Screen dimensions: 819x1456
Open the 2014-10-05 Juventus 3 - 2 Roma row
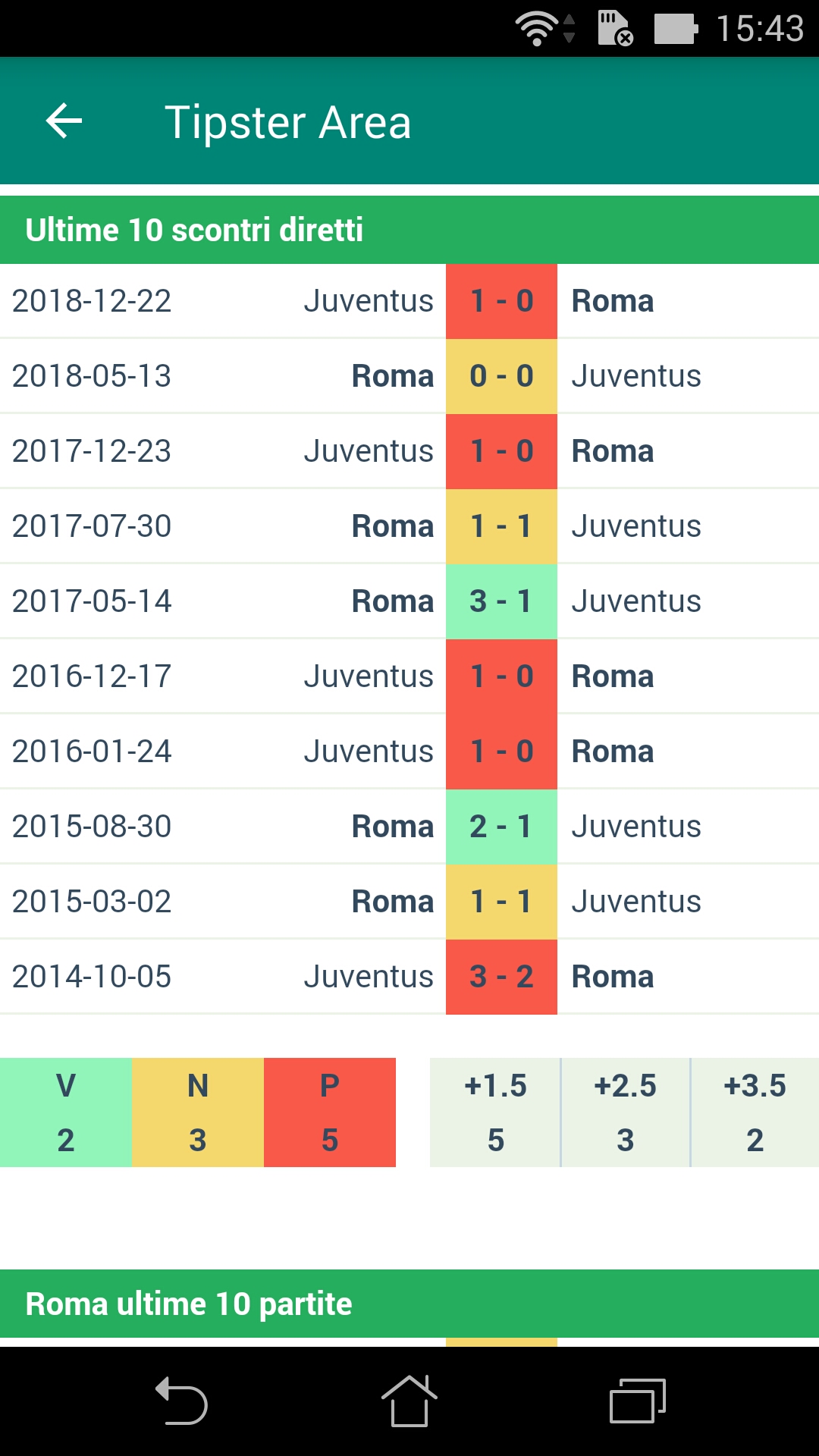coord(409,977)
